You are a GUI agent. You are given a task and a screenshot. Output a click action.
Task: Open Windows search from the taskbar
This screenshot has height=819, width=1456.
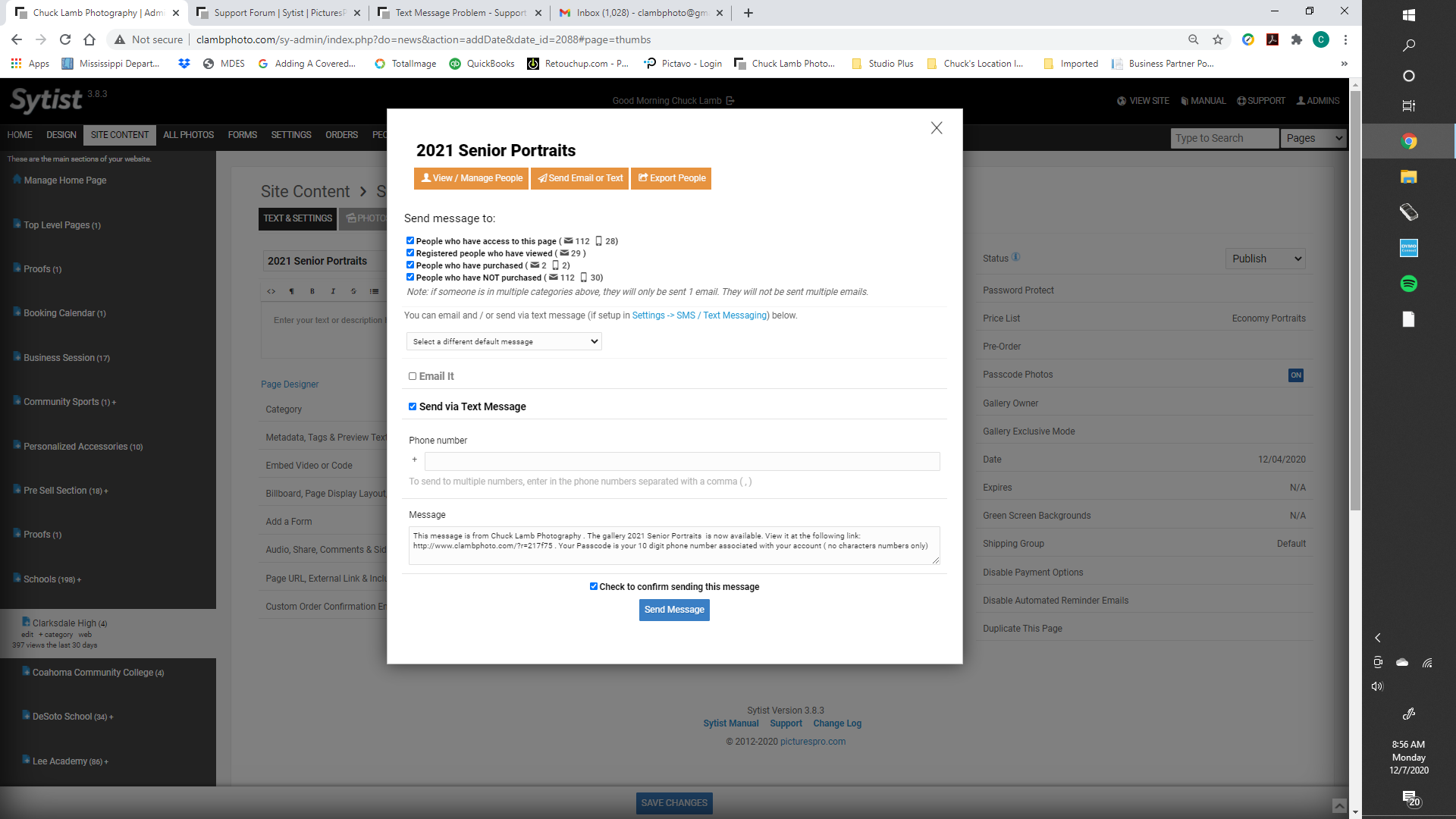1409,45
